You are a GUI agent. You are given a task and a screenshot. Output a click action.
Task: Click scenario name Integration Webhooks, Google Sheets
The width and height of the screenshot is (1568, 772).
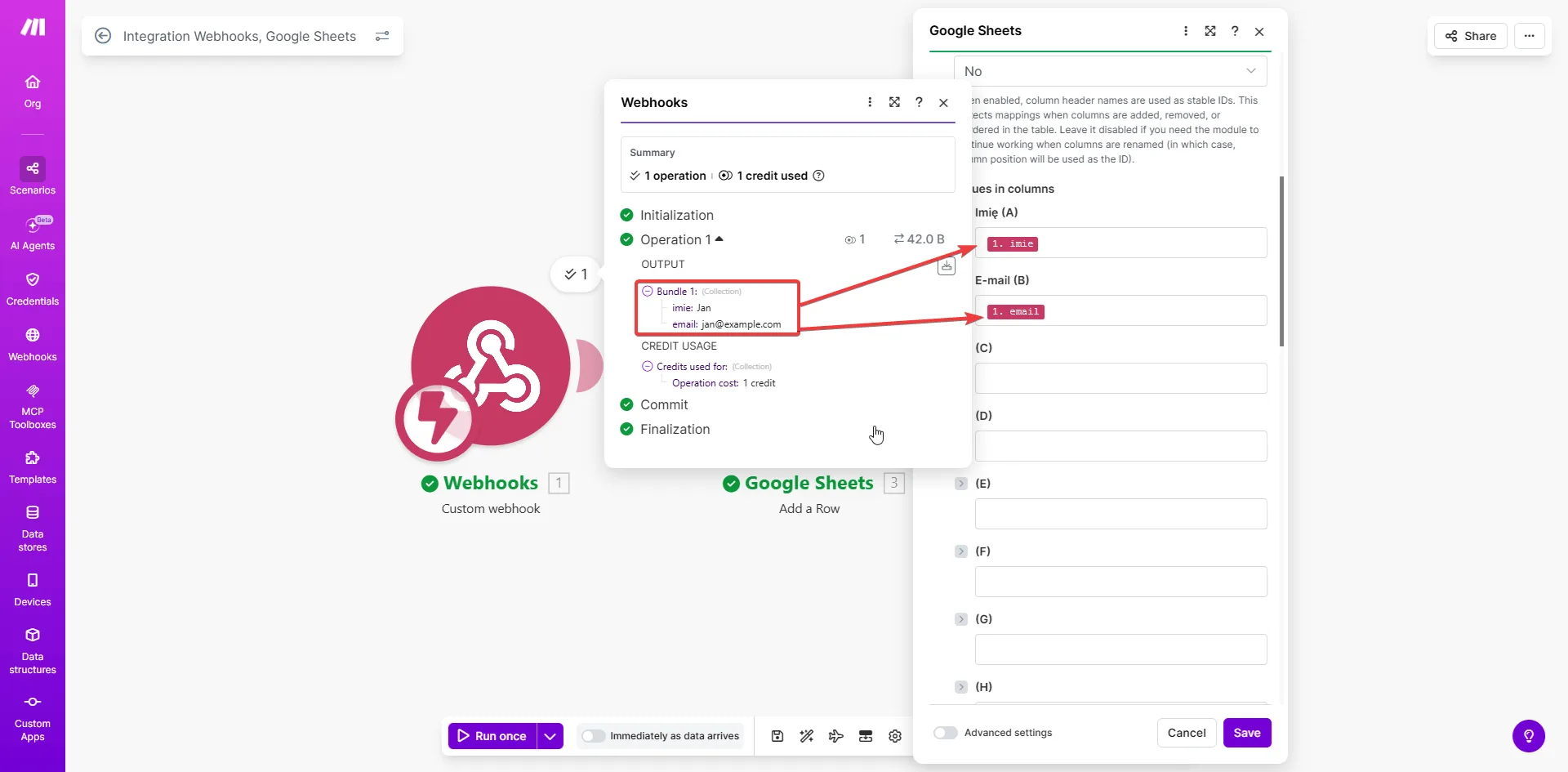[239, 36]
